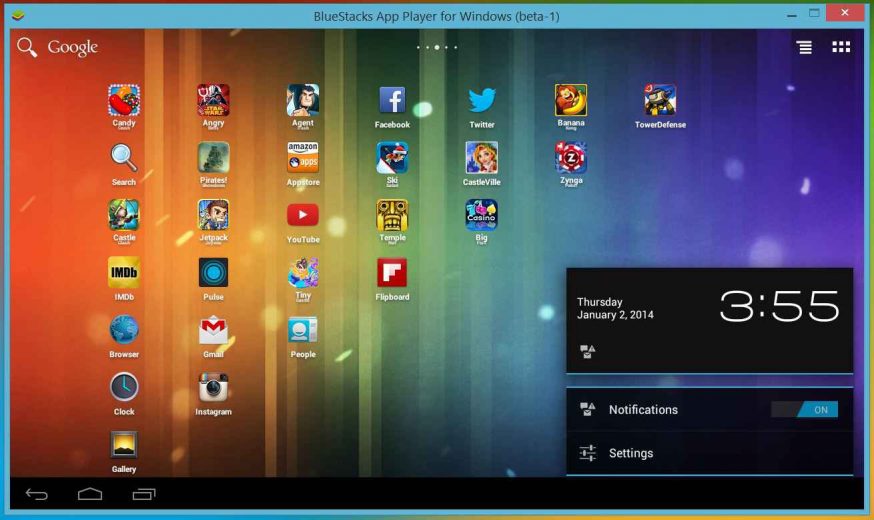Turn off the Notifications switch

[804, 410]
